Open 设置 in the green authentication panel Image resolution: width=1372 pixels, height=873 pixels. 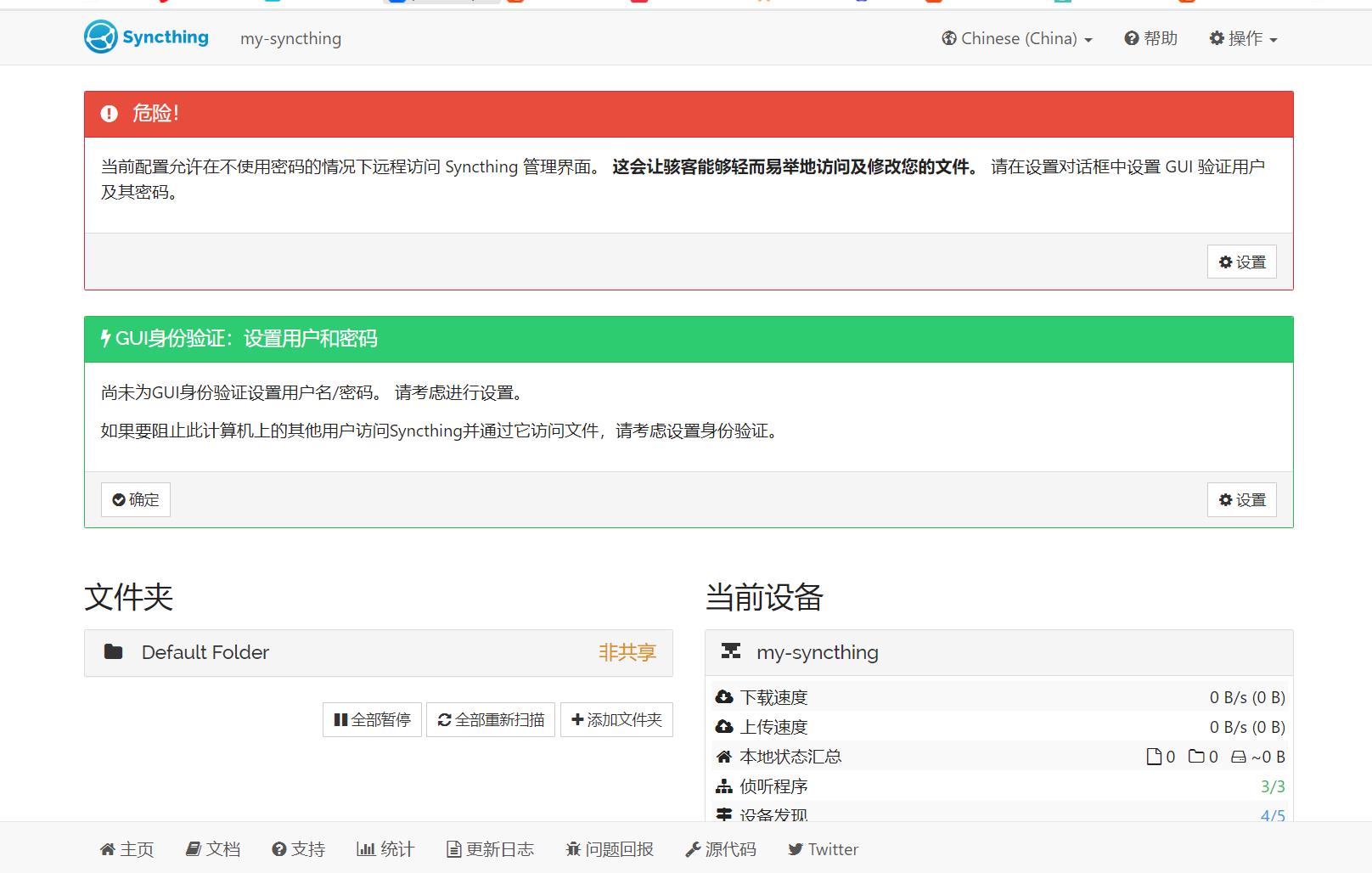pyautogui.click(x=1241, y=499)
